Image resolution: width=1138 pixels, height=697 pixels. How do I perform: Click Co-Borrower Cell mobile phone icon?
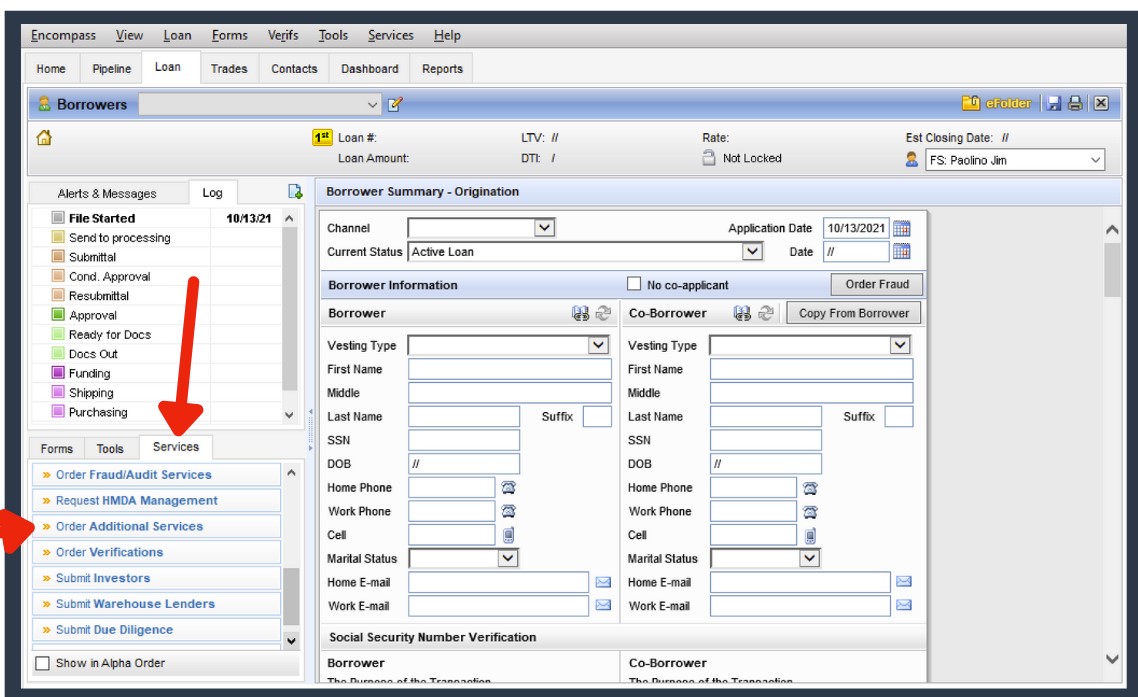[x=810, y=536]
